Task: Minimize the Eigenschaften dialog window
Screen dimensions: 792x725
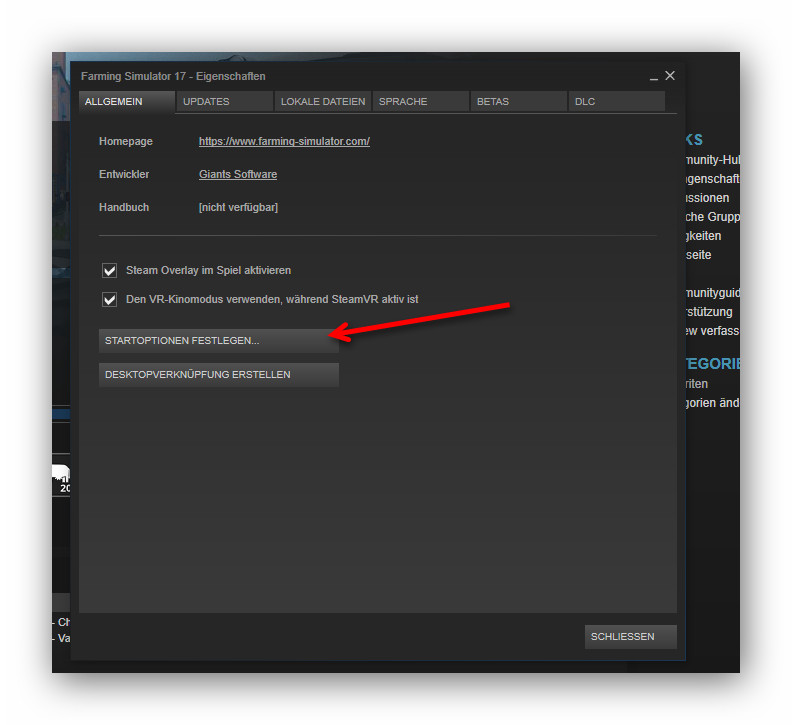Action: click(653, 77)
